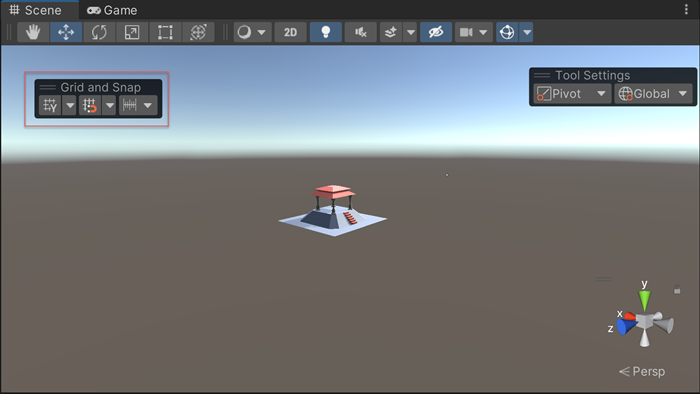Switch the Persp projection label
The width and height of the screenshot is (700, 394).
pyautogui.click(x=642, y=371)
